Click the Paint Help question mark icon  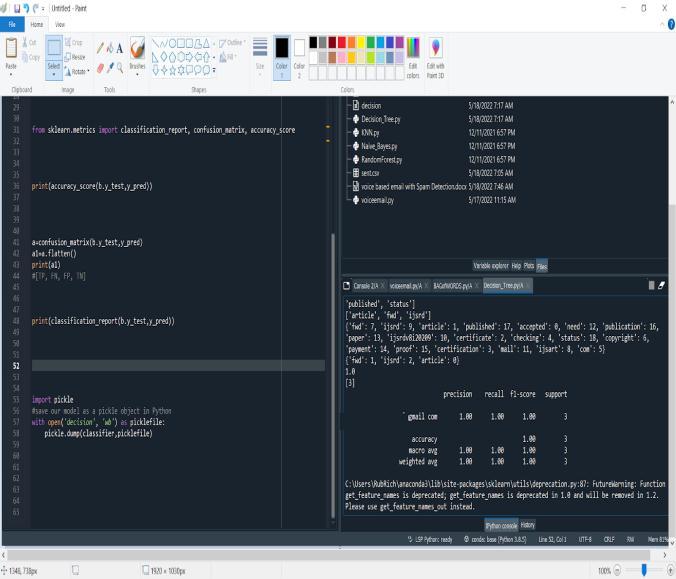tap(671, 25)
